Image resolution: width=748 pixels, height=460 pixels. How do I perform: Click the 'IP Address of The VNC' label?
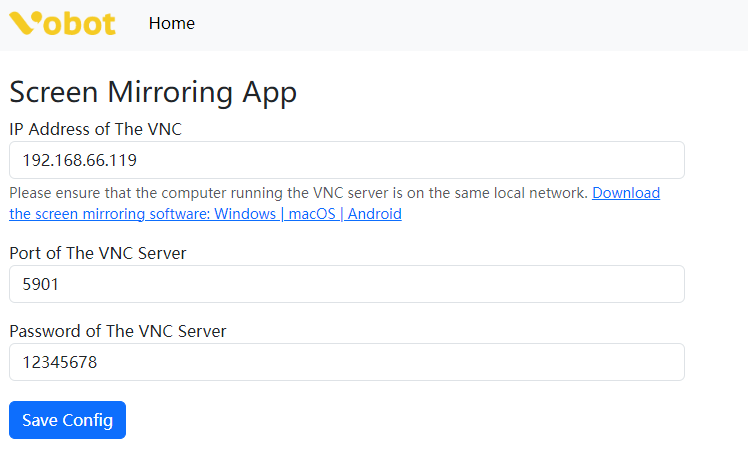(x=95, y=129)
